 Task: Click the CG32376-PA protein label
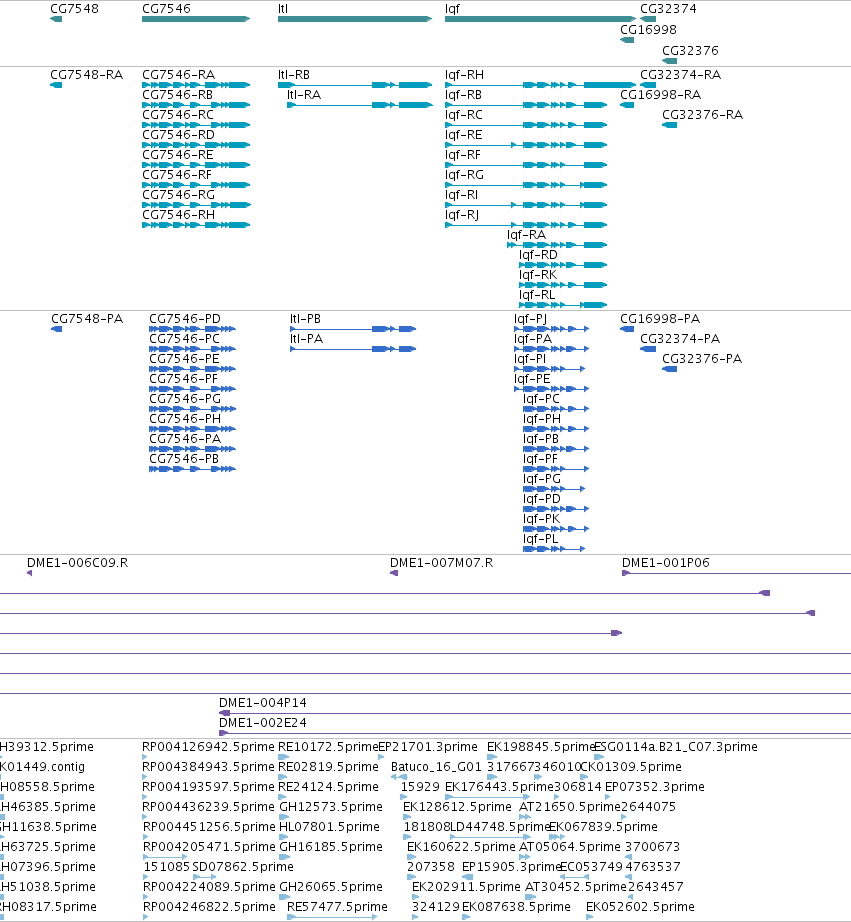click(x=702, y=359)
